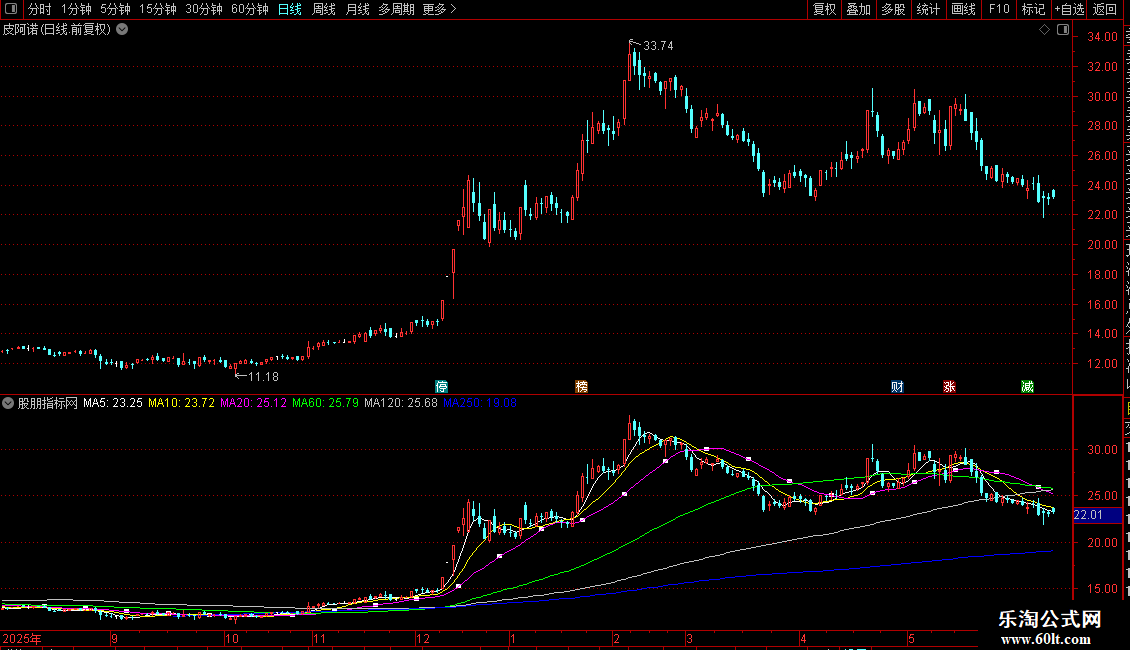Click the 11.18 low price label
This screenshot has width=1130, height=650.
263,376
